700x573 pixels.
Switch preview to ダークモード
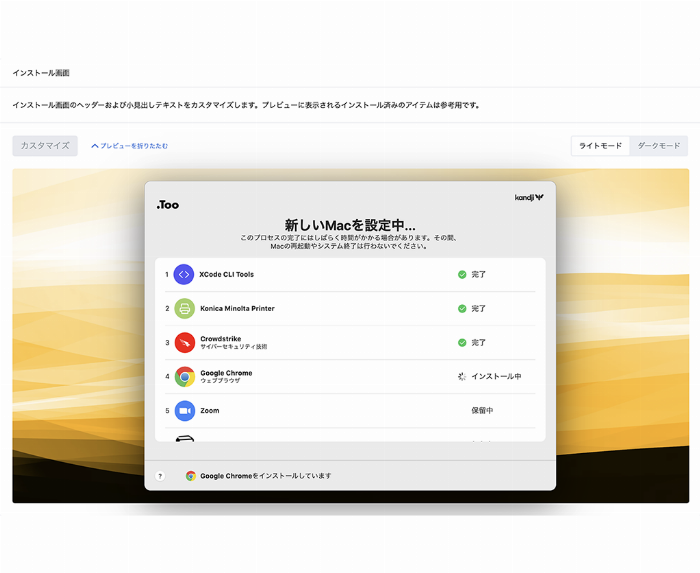(x=659, y=146)
